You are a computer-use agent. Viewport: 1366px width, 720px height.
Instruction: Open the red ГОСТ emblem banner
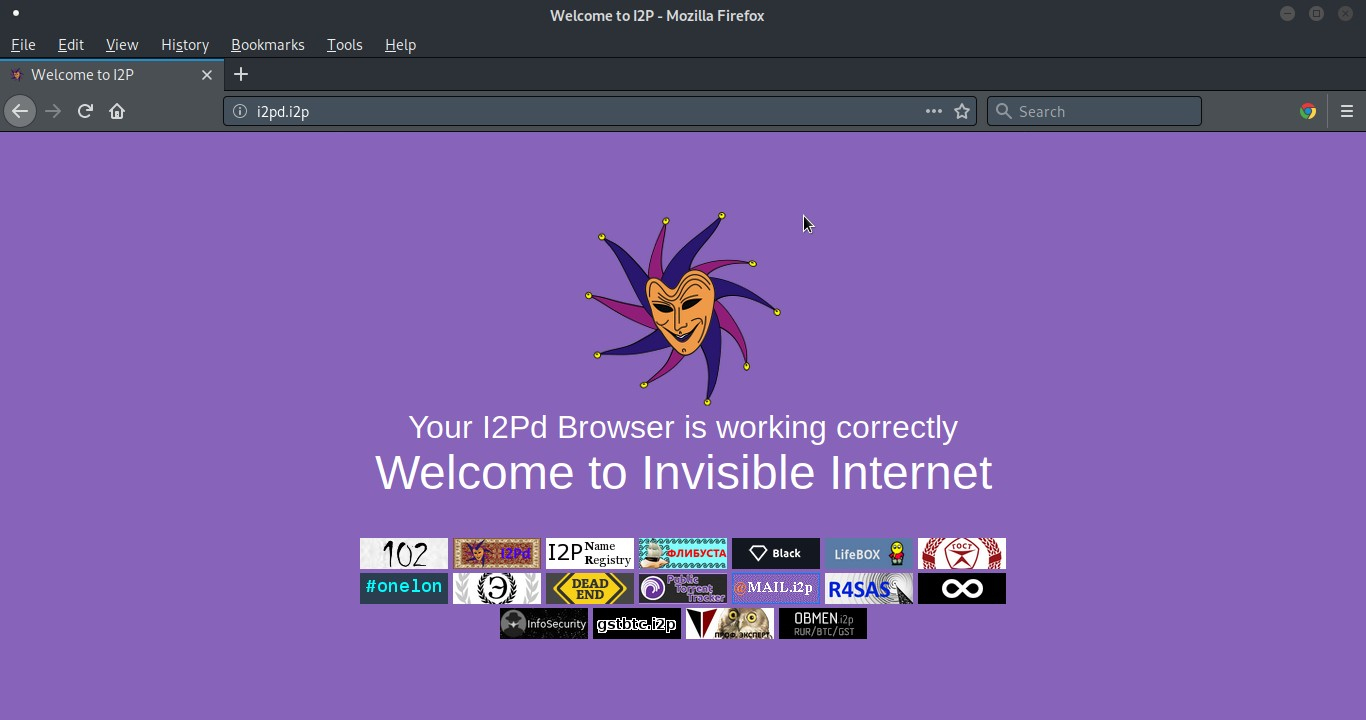(x=962, y=554)
